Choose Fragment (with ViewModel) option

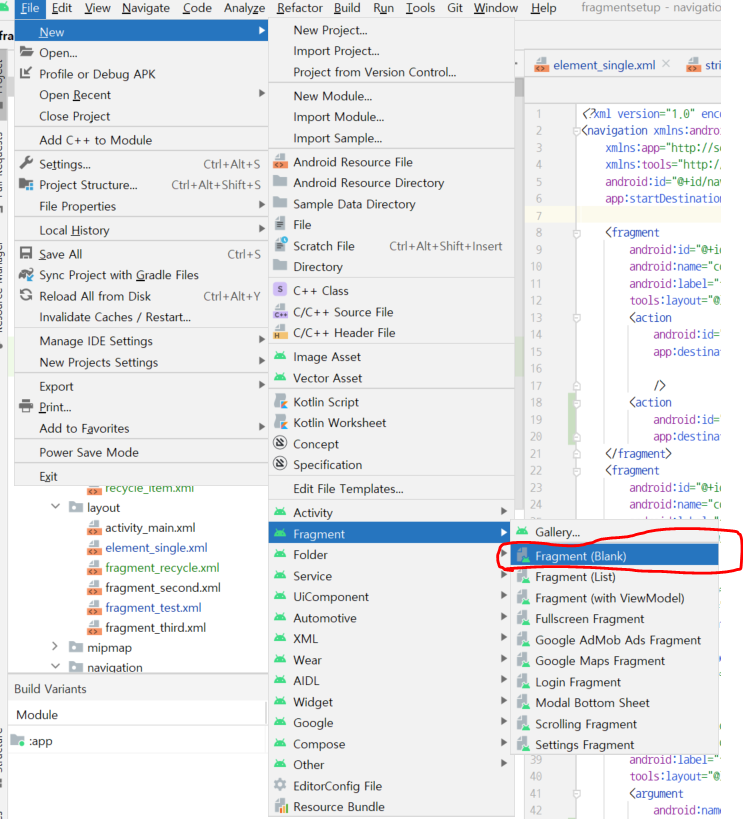click(614, 598)
